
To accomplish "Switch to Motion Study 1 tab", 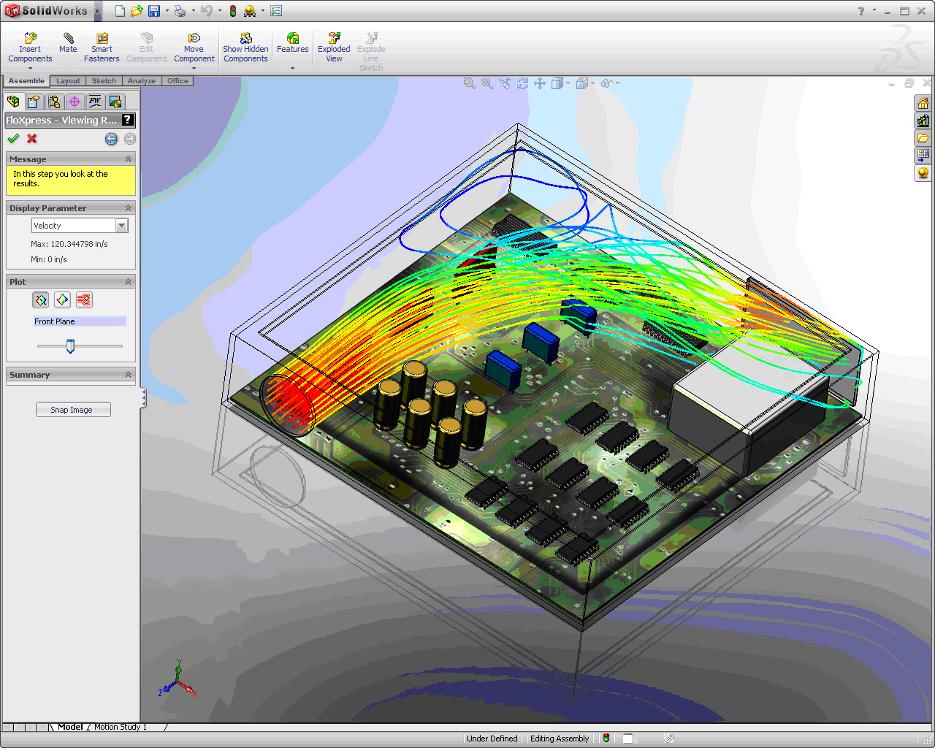I will click(120, 727).
